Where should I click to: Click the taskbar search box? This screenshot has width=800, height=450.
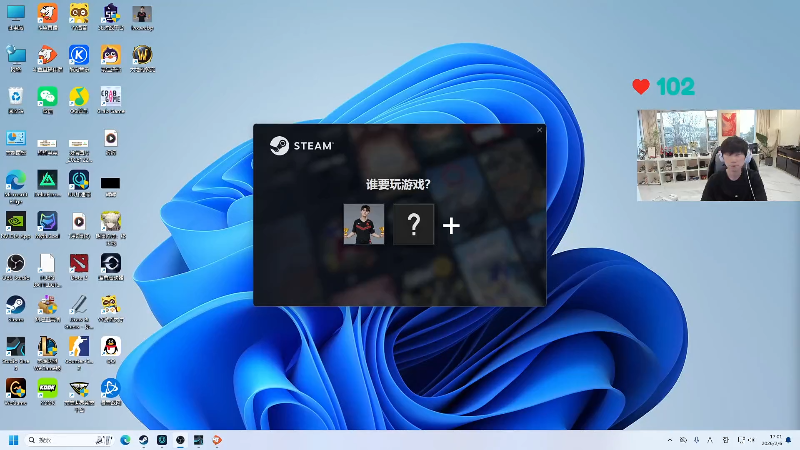click(69, 440)
